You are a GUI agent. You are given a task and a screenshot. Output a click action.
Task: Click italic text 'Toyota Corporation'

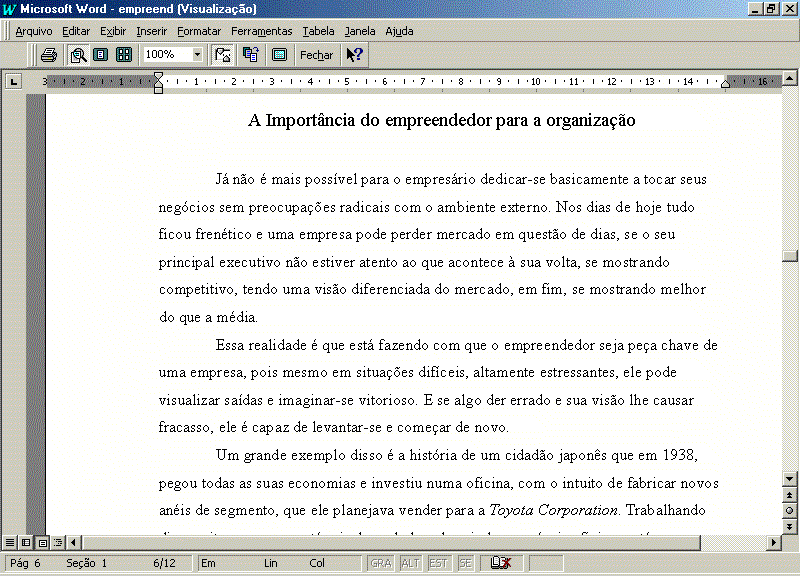[554, 510]
